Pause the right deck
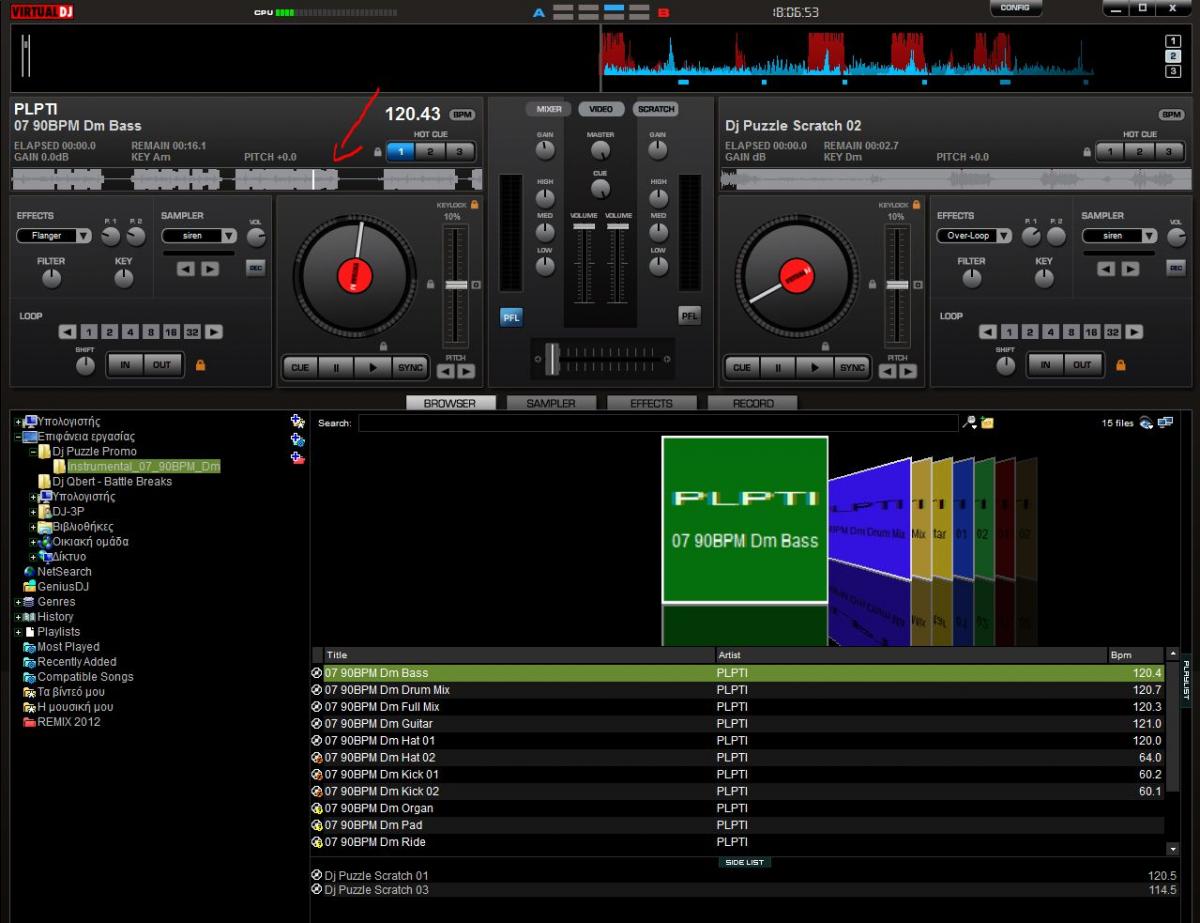The width and height of the screenshot is (1200, 923). coord(777,367)
